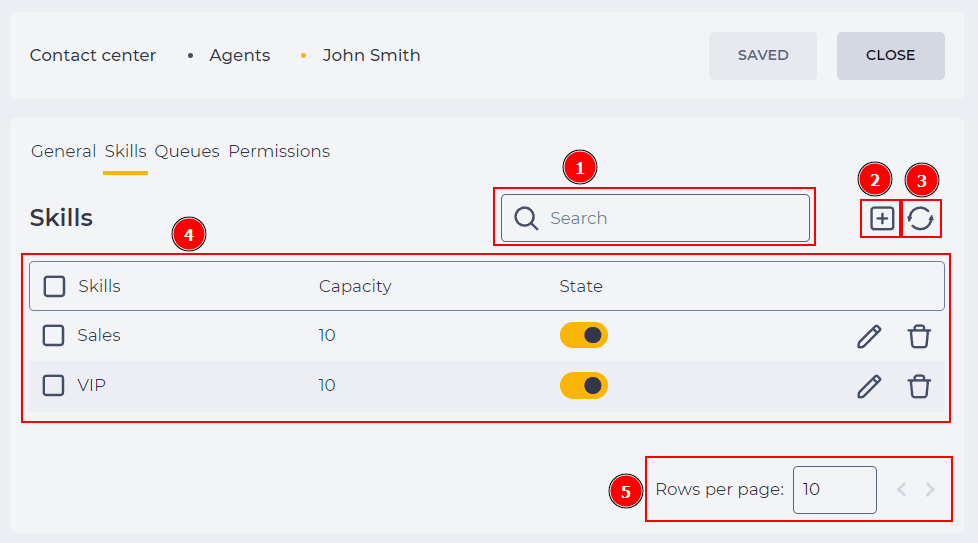Click the Agents breadcrumb link

point(240,55)
